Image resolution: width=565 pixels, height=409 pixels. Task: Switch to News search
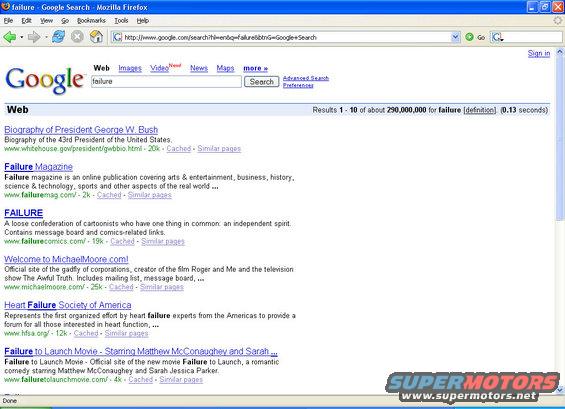tap(199, 68)
